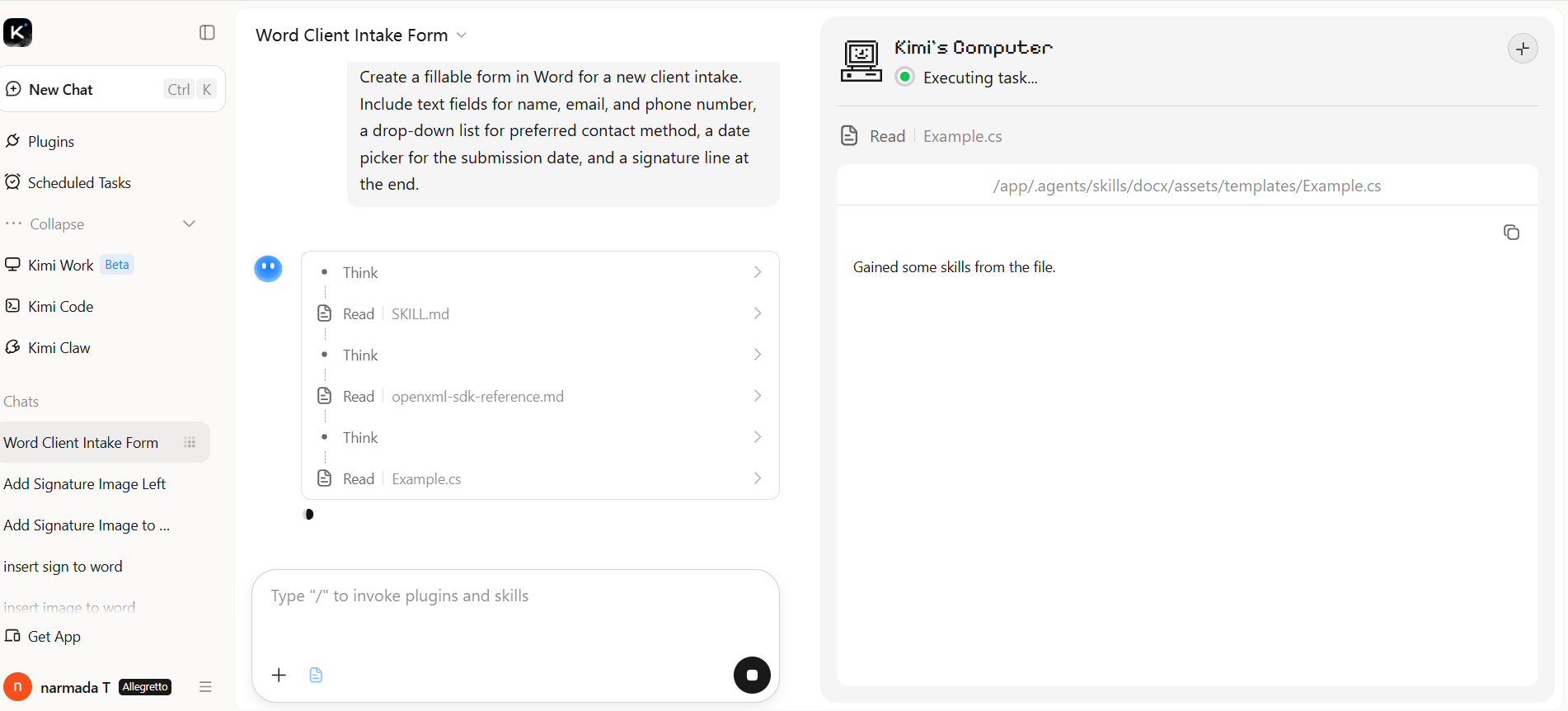Expand the third Think step
Screen dimensions: 1568x711
[540, 438]
